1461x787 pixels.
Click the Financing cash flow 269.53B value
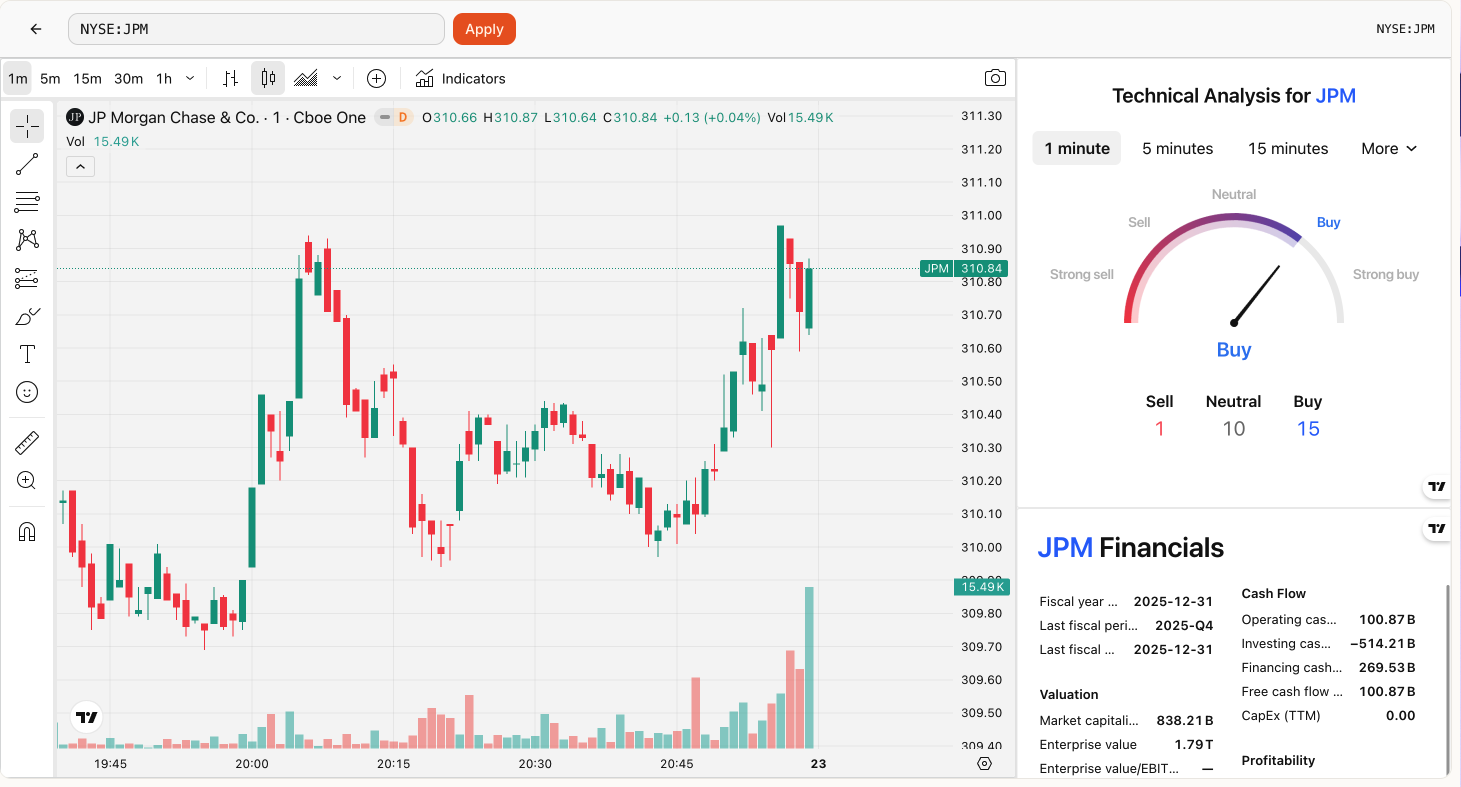coord(1387,667)
